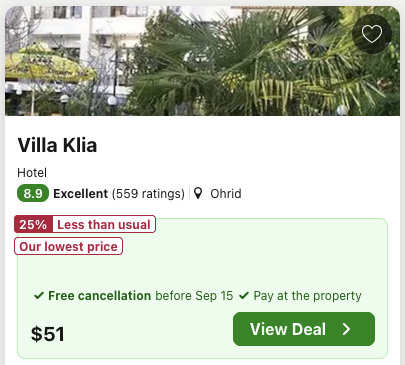This screenshot has height=365, width=405.
Task: Click the Less than usual label
Action: [x=104, y=224]
